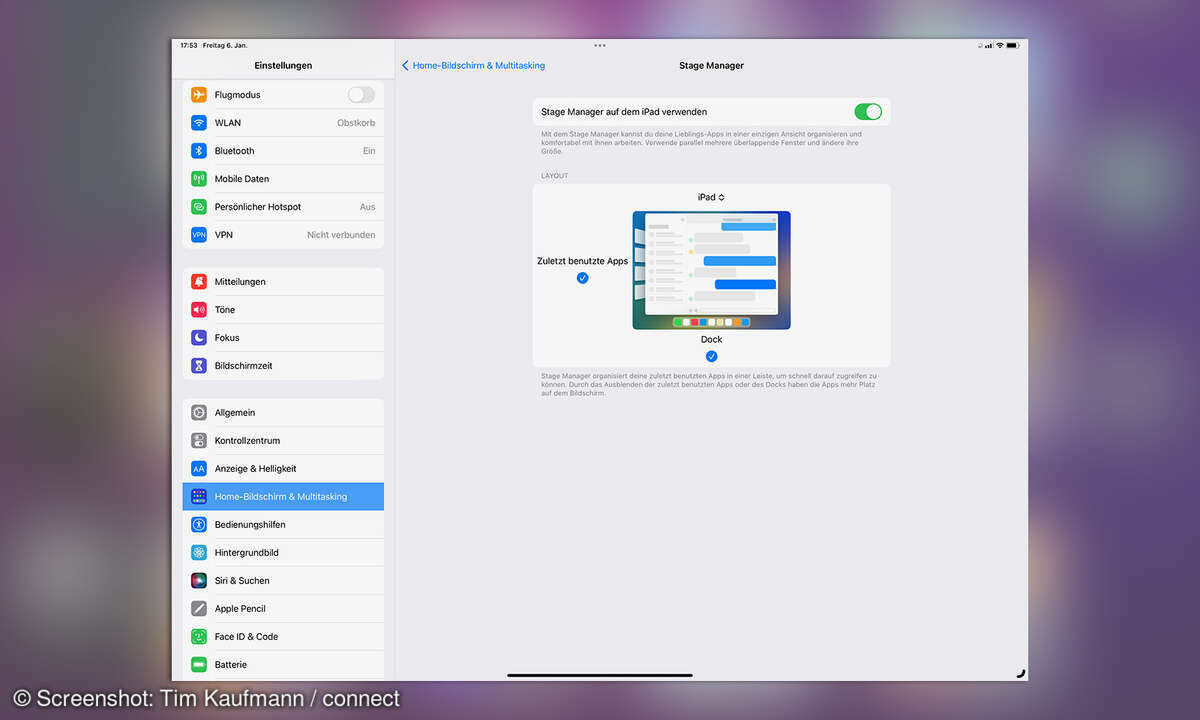This screenshot has width=1200, height=720.
Task: Tap the Batterie icon
Action: click(x=199, y=665)
